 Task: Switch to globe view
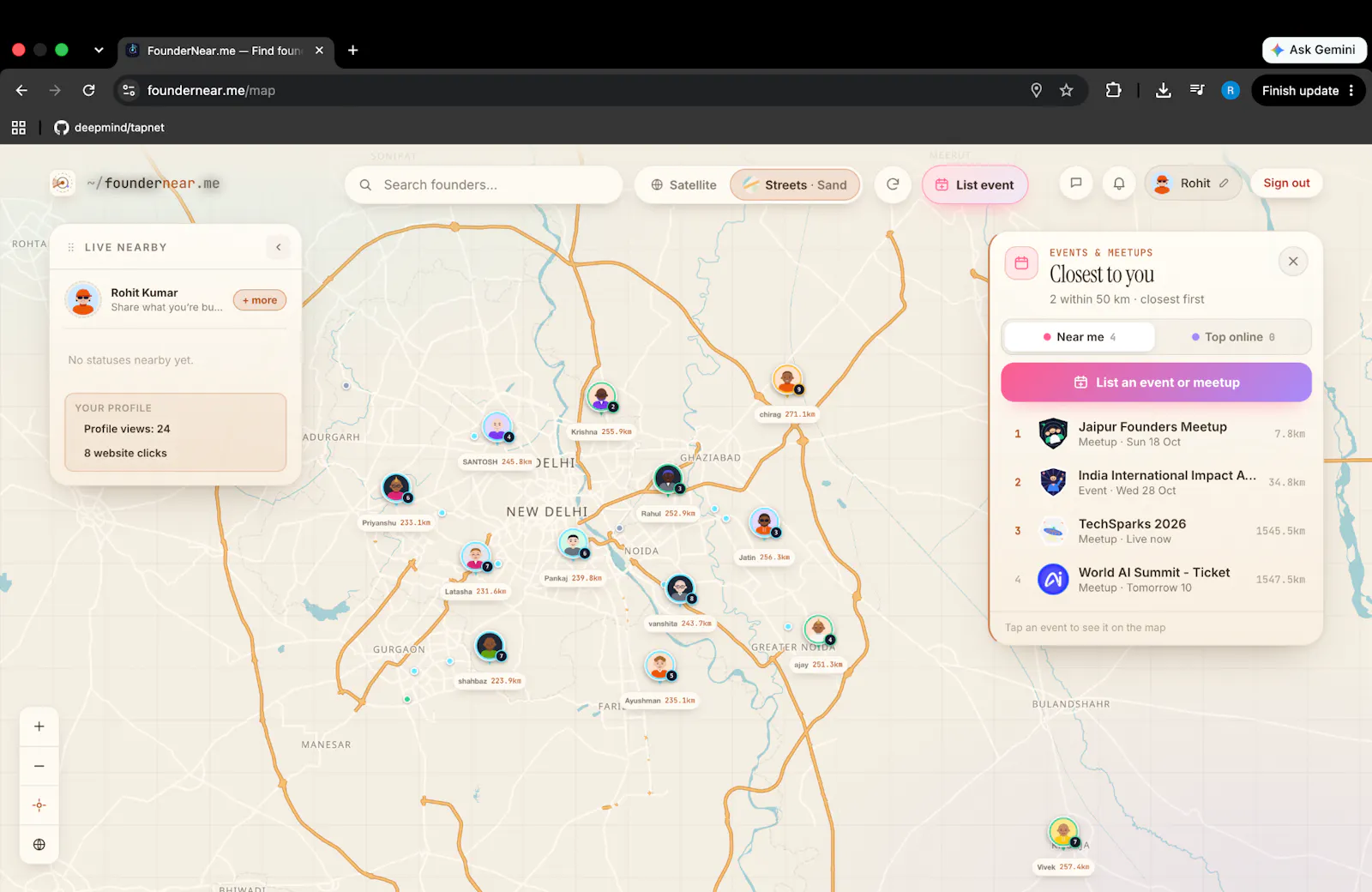click(39, 845)
